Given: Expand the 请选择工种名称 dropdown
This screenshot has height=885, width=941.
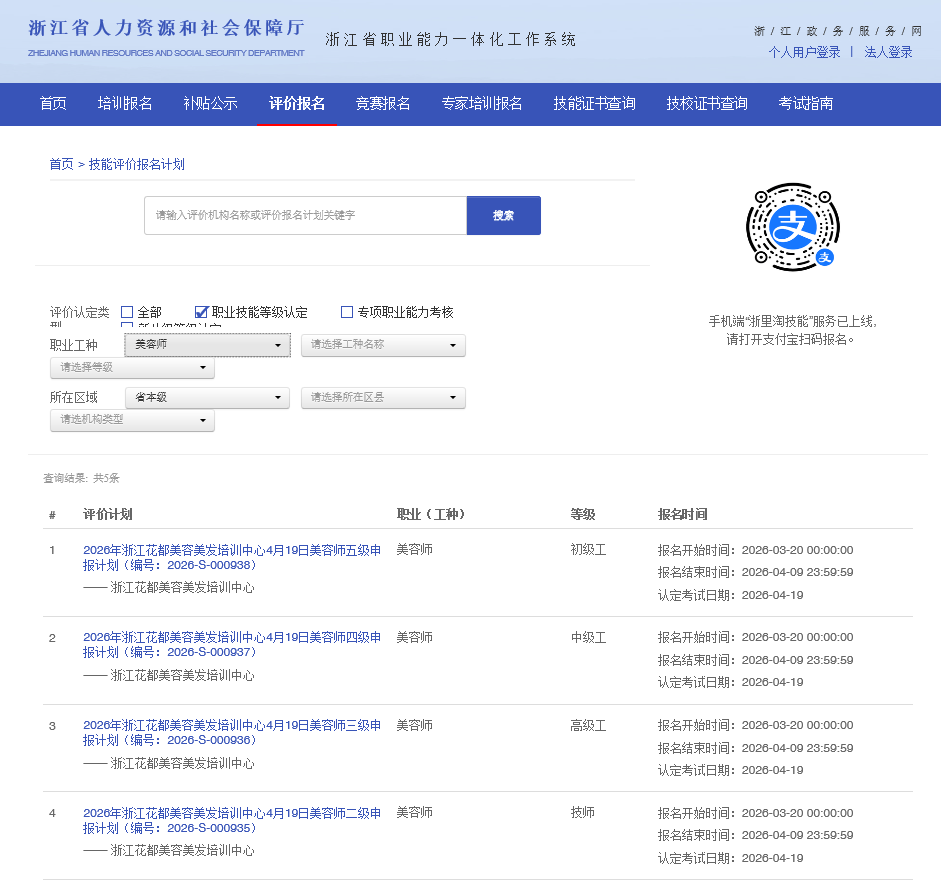Looking at the screenshot, I should 383,344.
